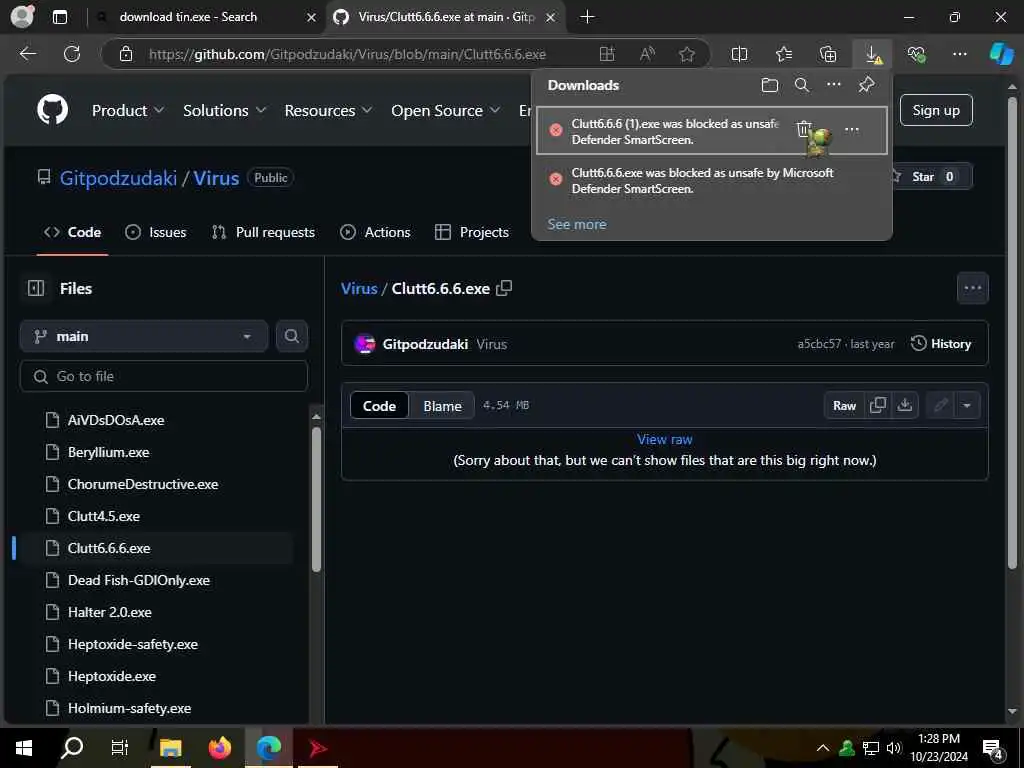This screenshot has width=1024, height=768.
Task: Star the repository
Action: coord(931,177)
